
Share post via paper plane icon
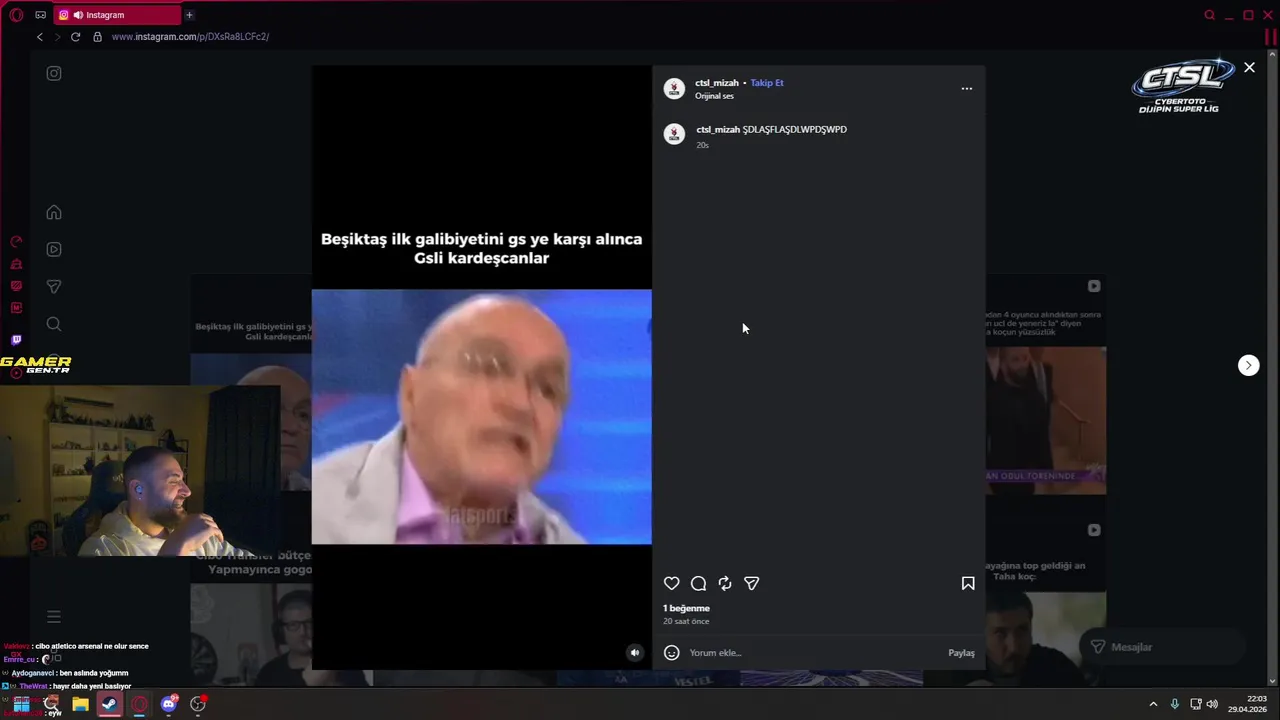click(x=752, y=584)
